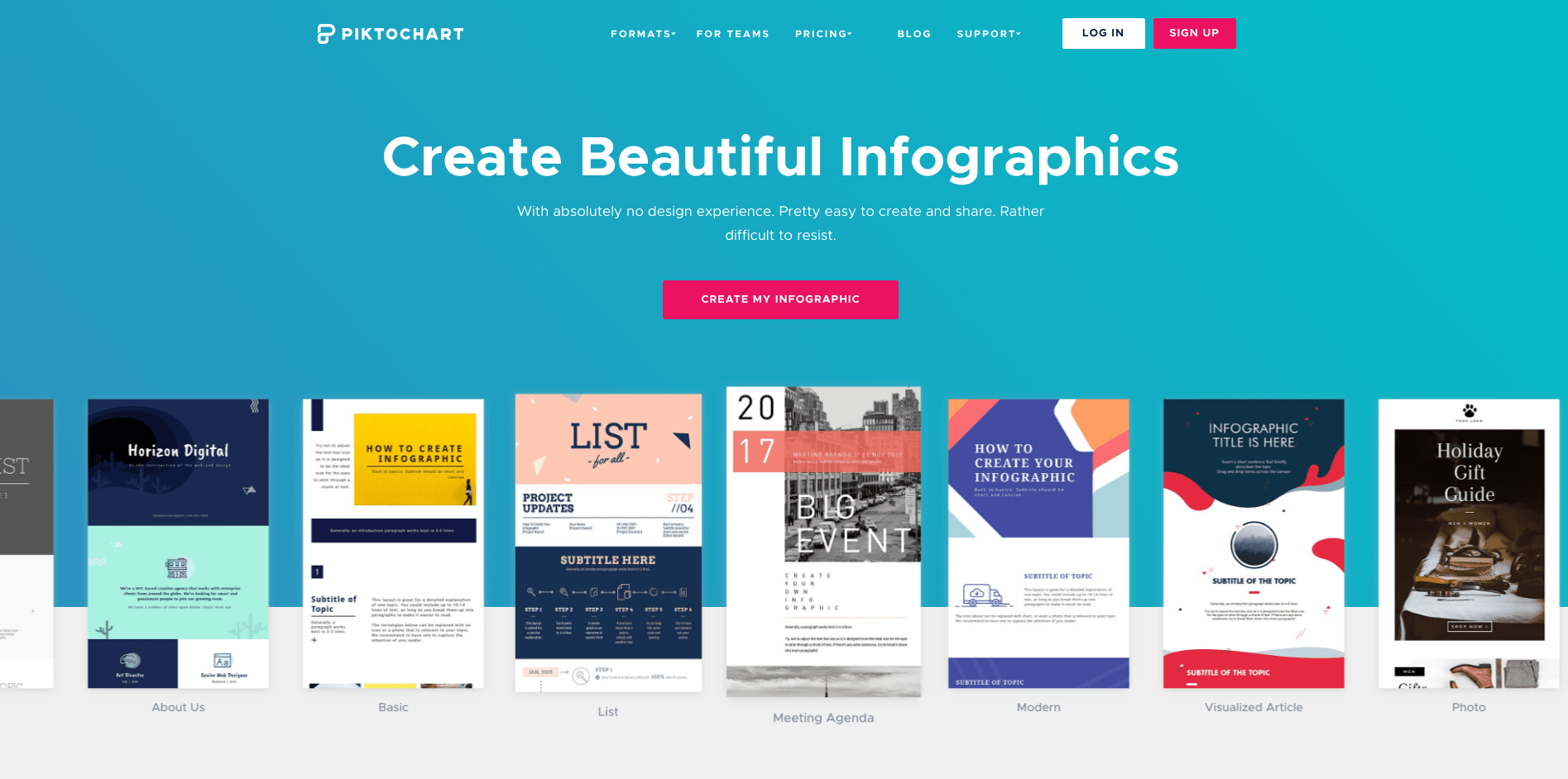Image resolution: width=1568 pixels, height=779 pixels.
Task: Click the Basic template label
Action: [393, 707]
